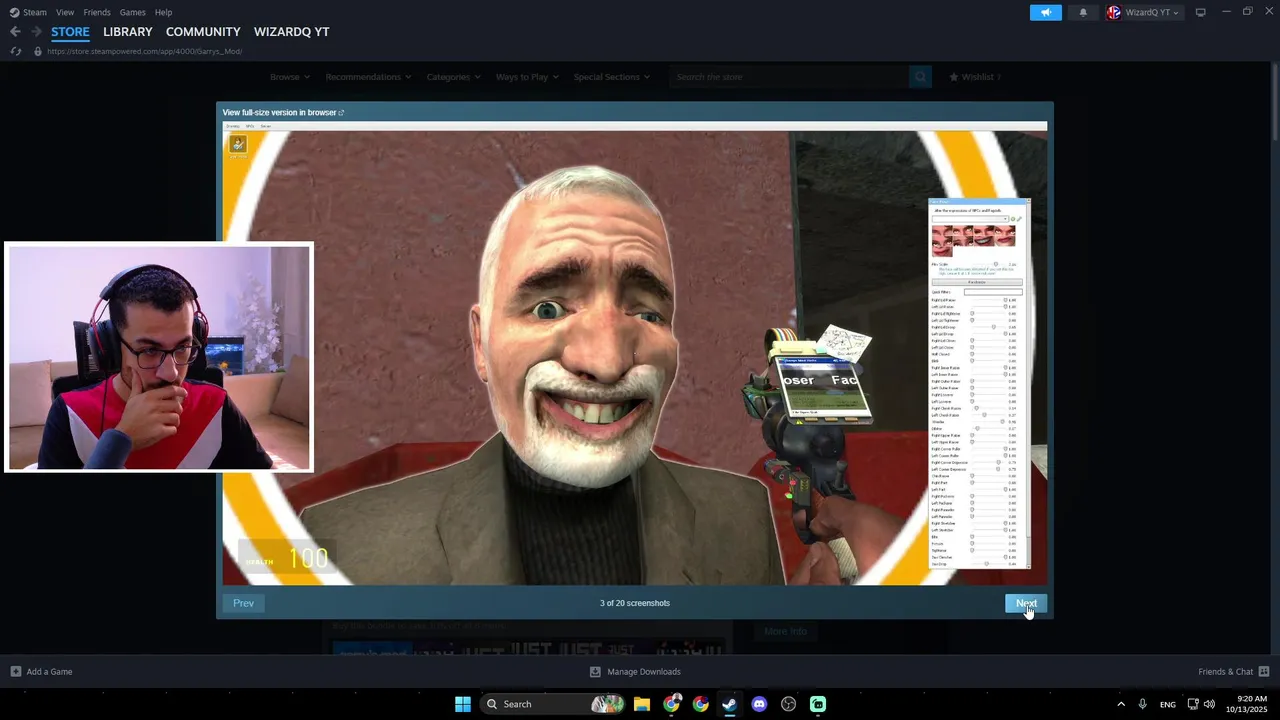Click the '3 of 20 screenshots' counter
This screenshot has width=1280, height=720.
click(x=635, y=603)
